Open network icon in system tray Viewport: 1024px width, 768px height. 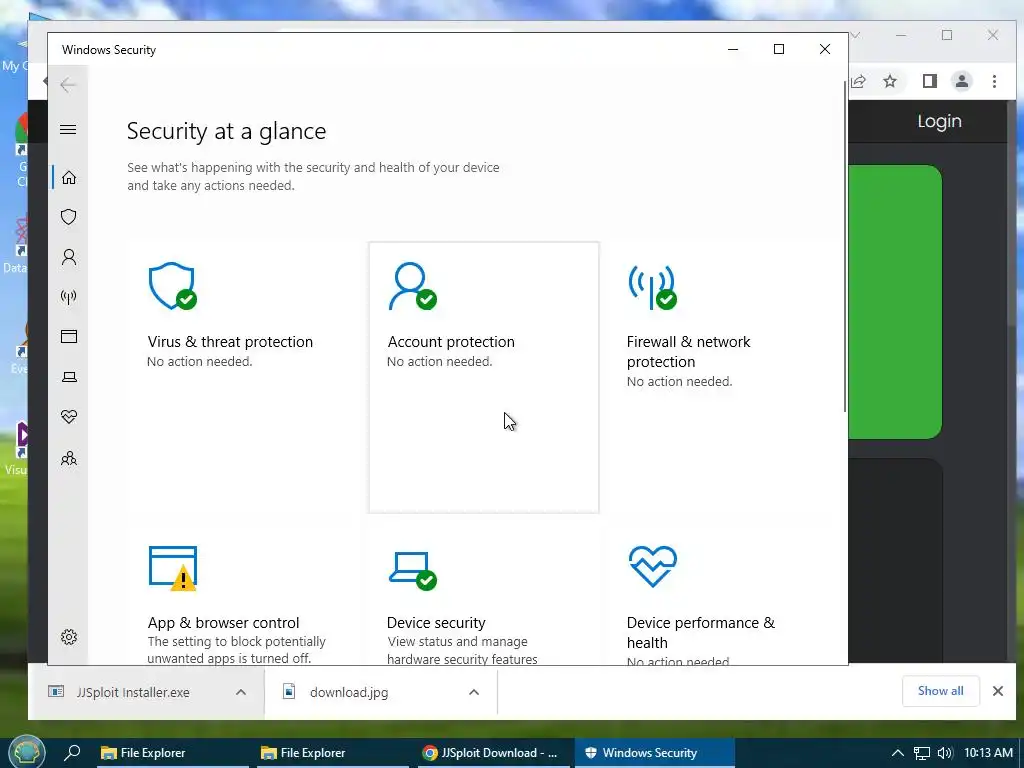[x=921, y=753]
